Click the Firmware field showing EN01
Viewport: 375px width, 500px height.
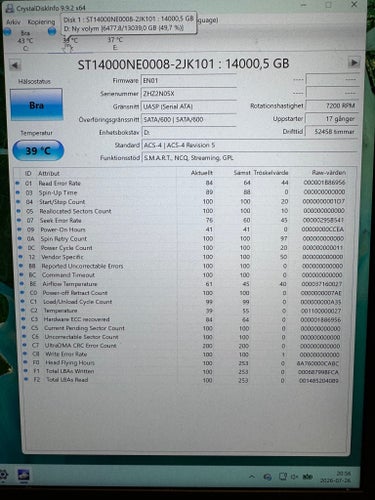click(189, 80)
